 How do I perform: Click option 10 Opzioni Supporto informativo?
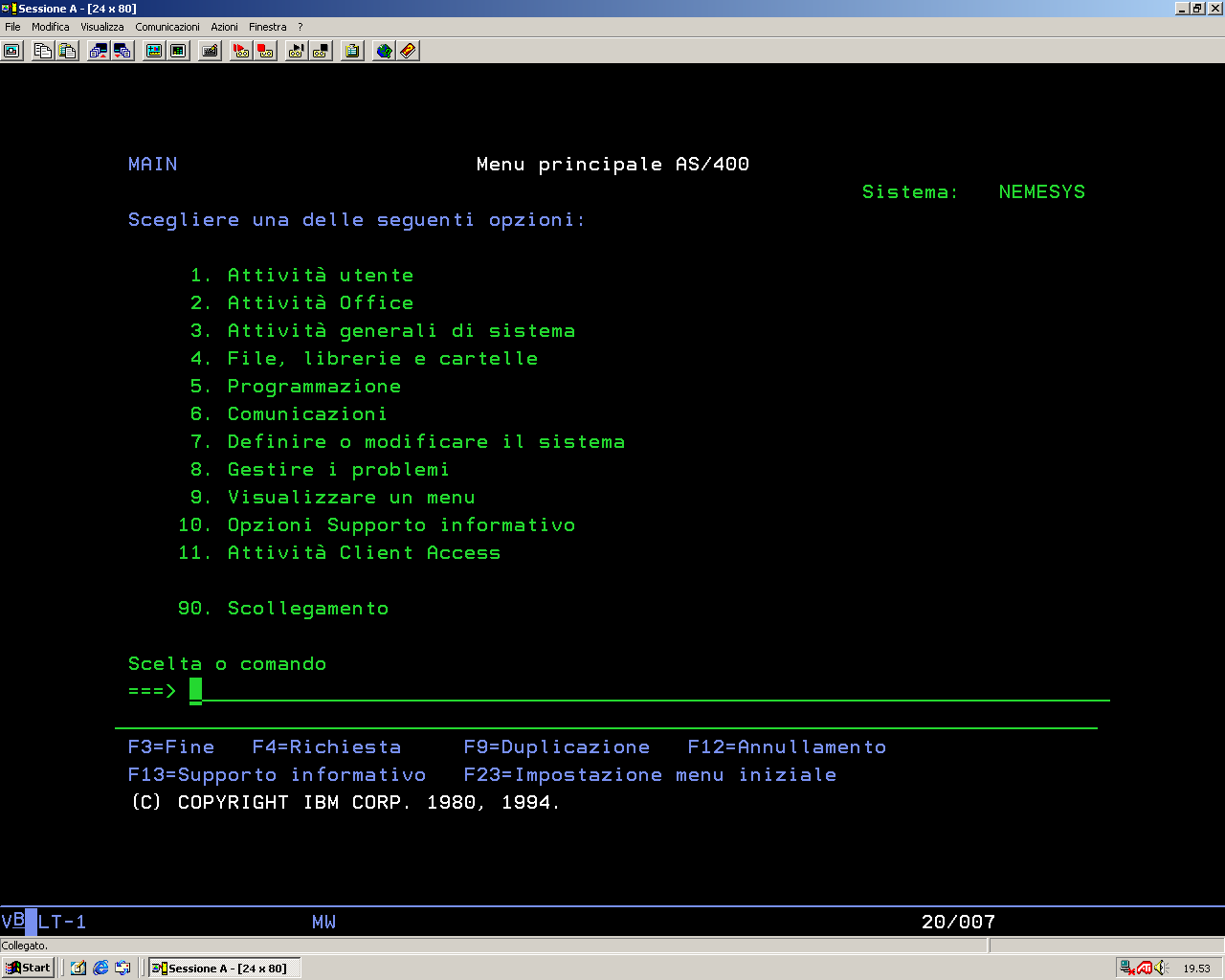tap(377, 525)
